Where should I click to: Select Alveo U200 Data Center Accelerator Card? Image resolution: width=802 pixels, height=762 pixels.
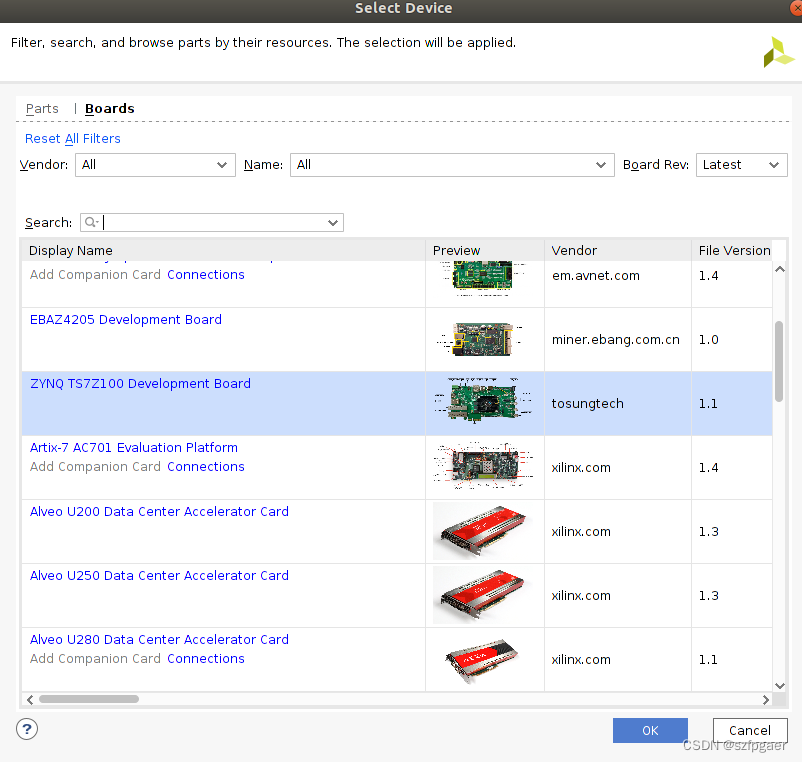(159, 511)
